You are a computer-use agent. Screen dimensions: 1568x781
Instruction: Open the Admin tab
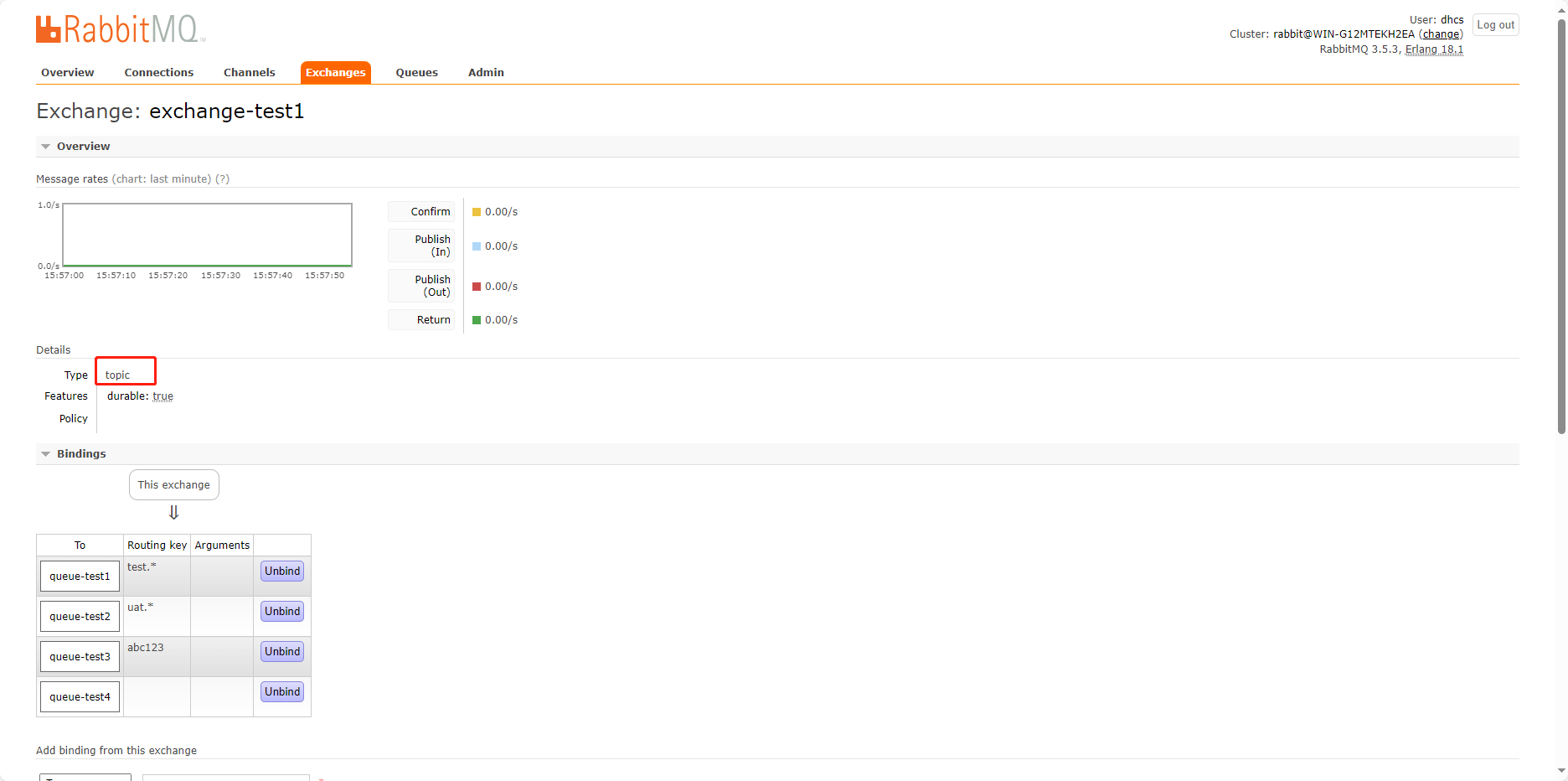(487, 73)
